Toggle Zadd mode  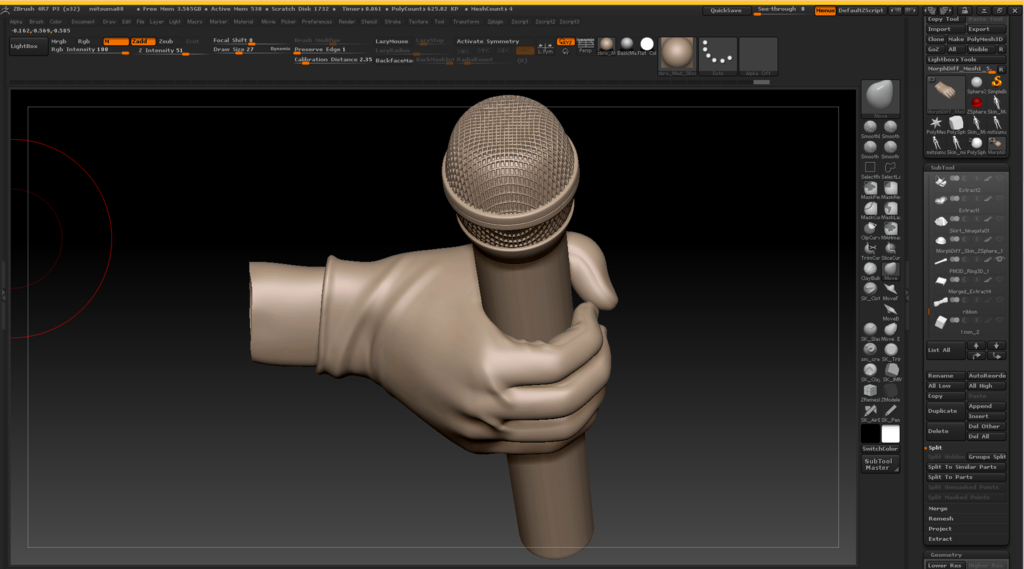click(x=143, y=41)
